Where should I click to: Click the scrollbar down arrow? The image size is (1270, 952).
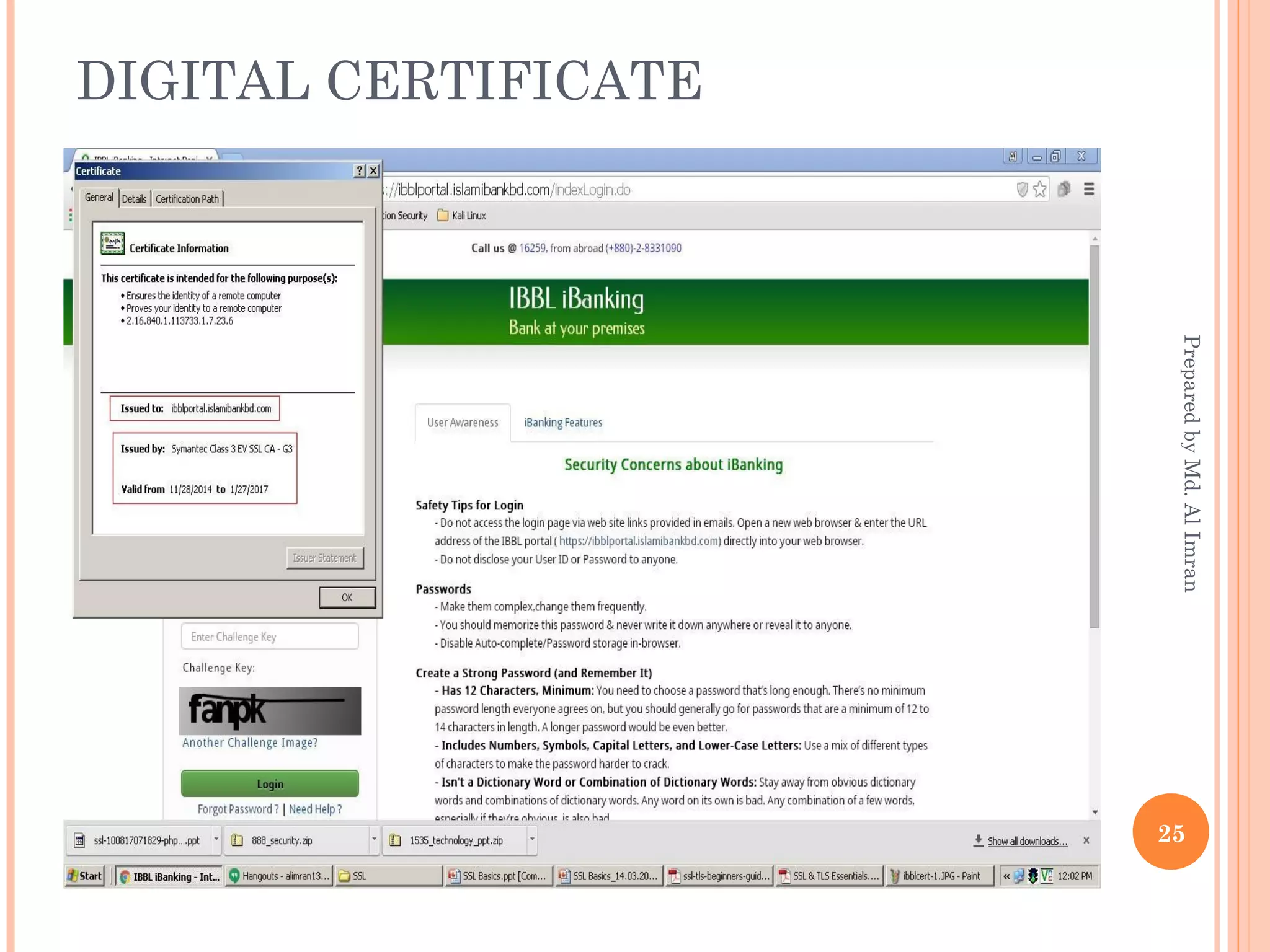point(1095,812)
